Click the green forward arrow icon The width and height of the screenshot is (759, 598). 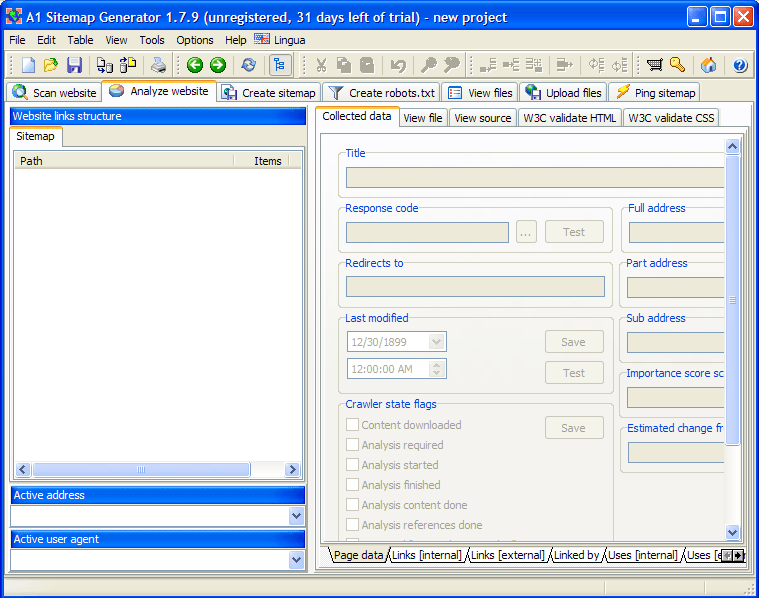(x=218, y=65)
